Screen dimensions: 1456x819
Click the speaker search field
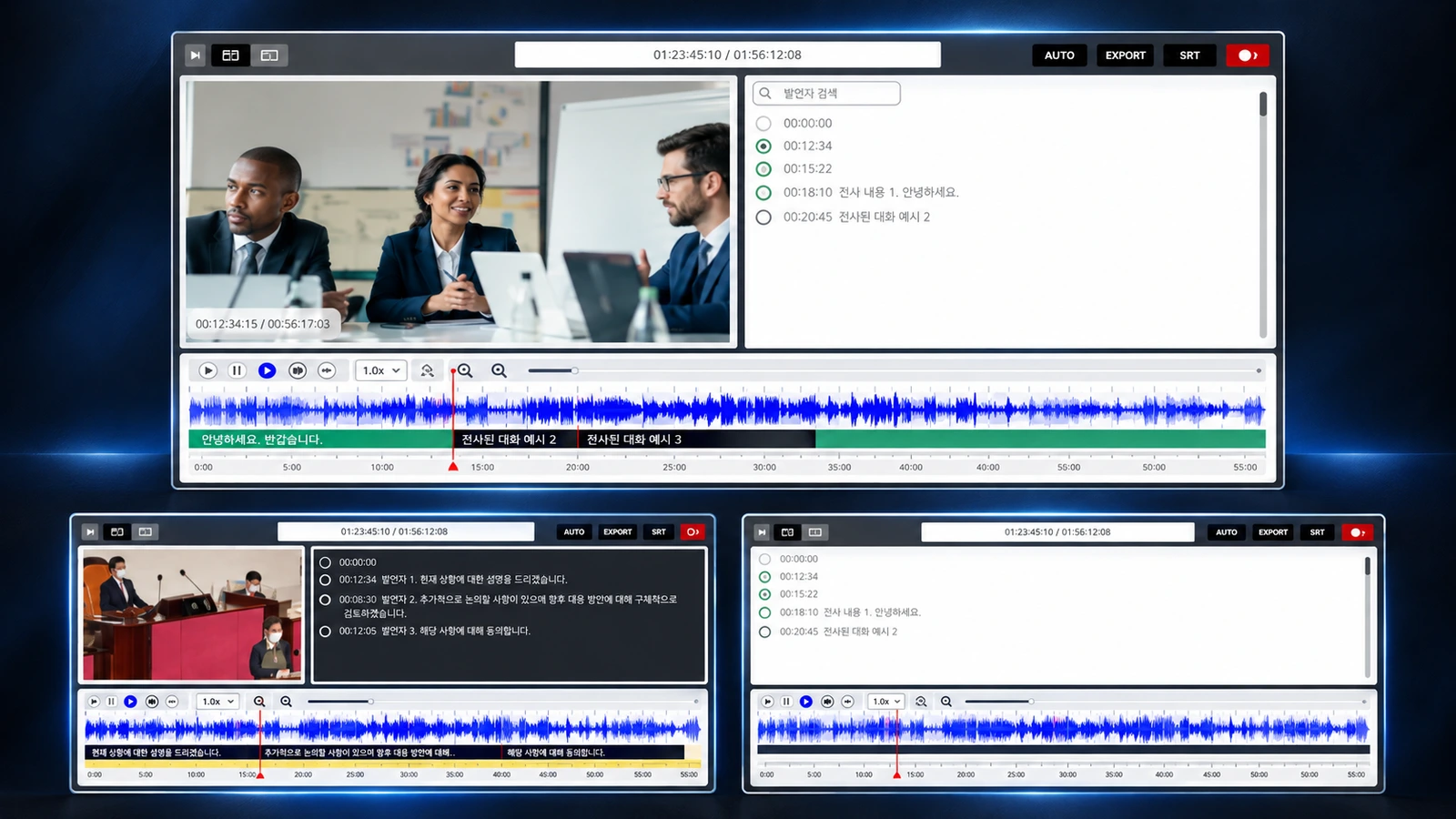(826, 93)
